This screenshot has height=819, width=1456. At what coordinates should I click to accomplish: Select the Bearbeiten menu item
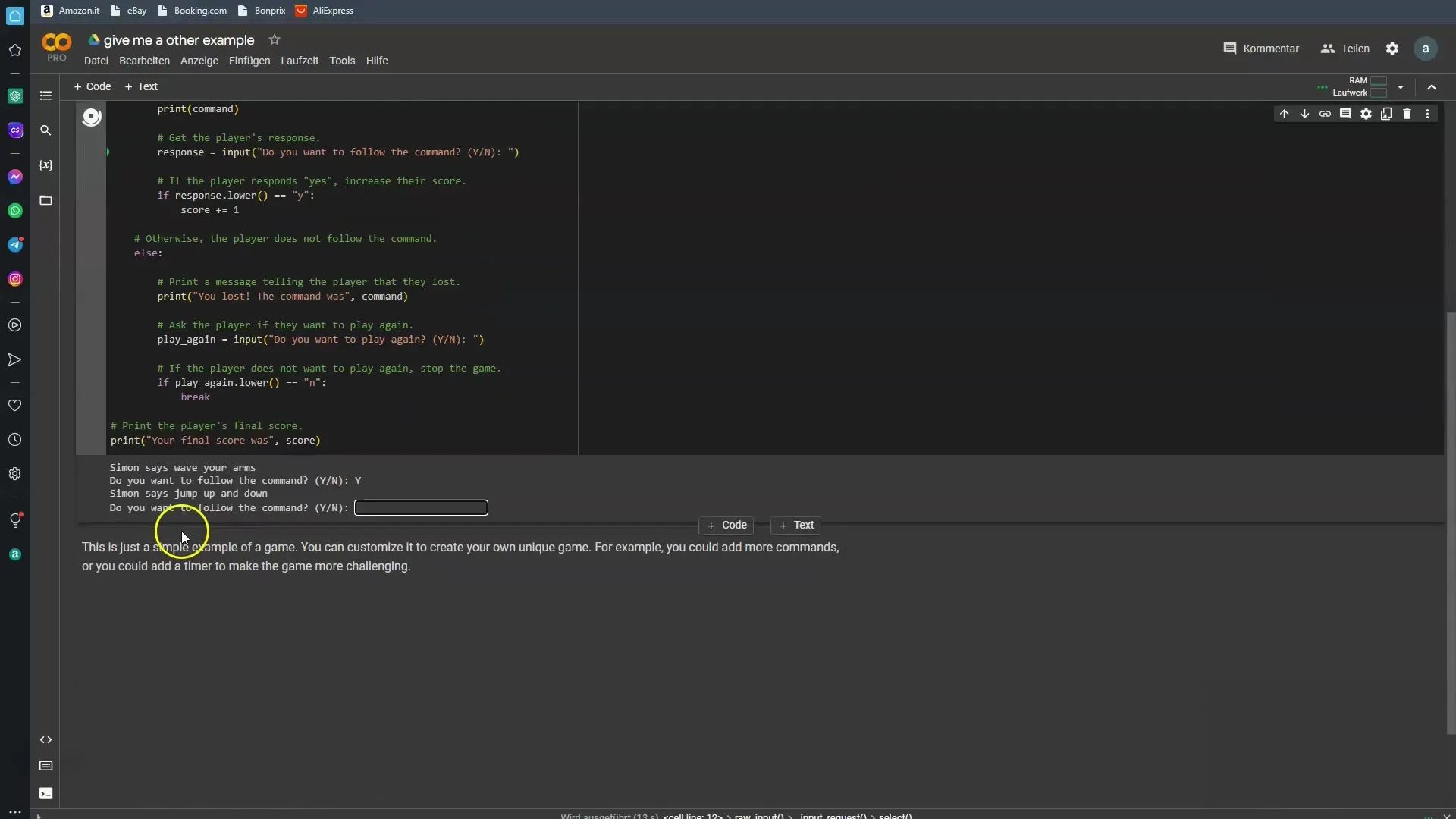tap(144, 60)
